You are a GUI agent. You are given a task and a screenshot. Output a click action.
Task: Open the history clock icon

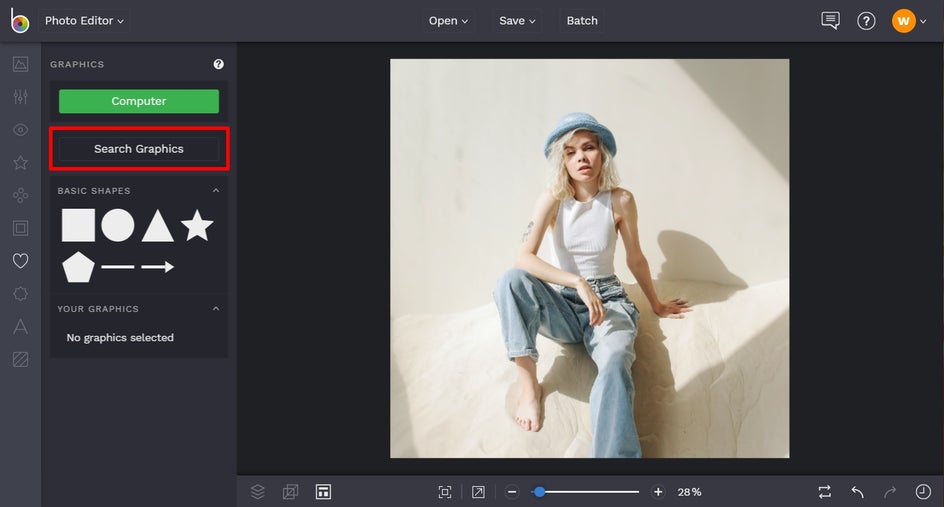(x=923, y=492)
